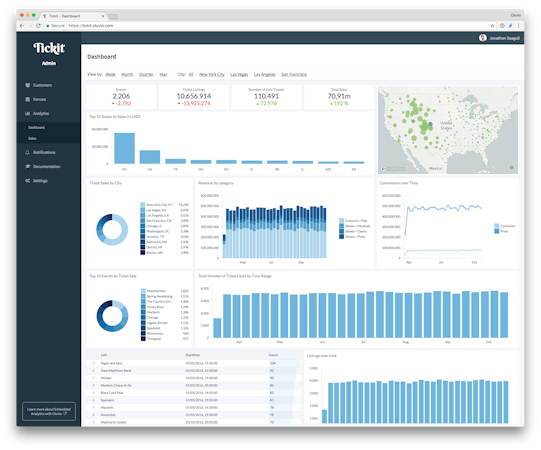541x450 pixels.
Task: Select the Dashboard submenu item
Action: pos(37,127)
